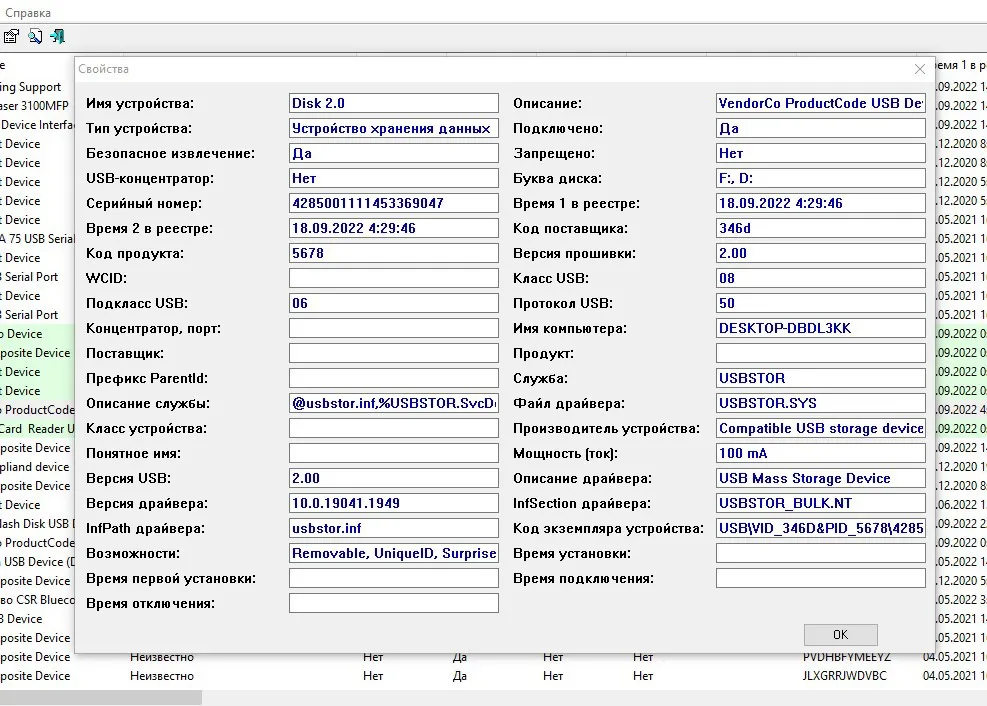Open the Справка menu

28,13
